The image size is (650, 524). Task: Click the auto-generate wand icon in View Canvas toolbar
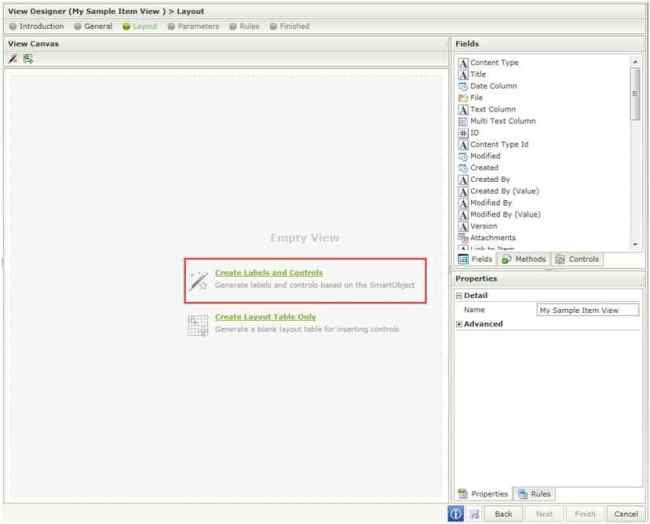coord(13,59)
